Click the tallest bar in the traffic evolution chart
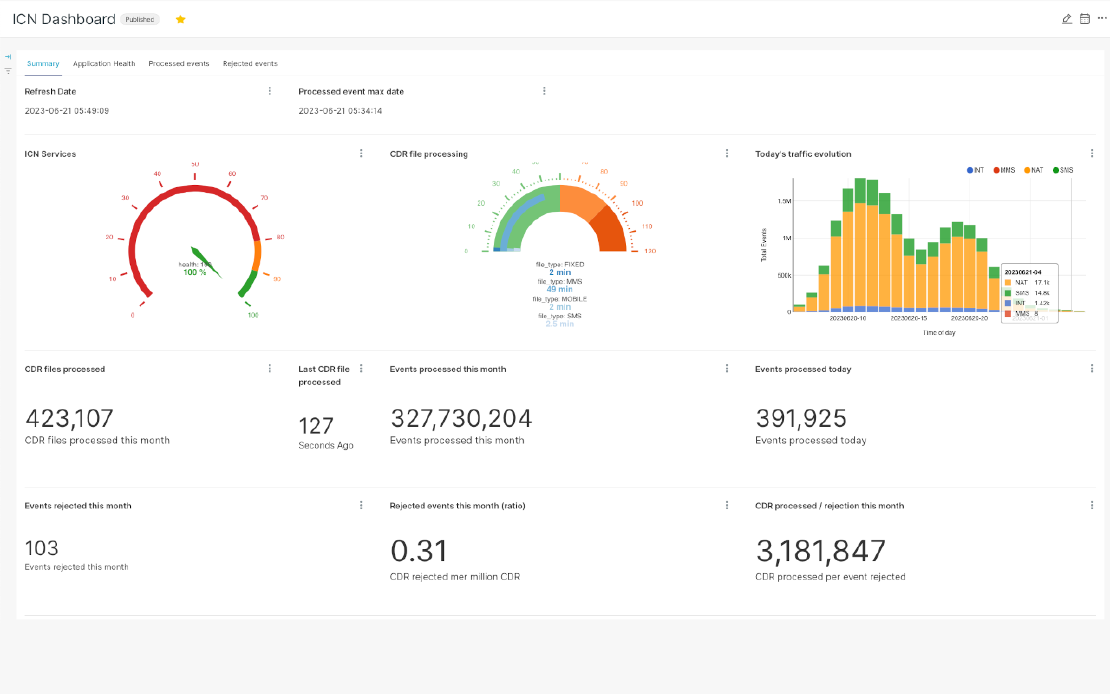Screen dimensions: 1110x694 (860, 245)
